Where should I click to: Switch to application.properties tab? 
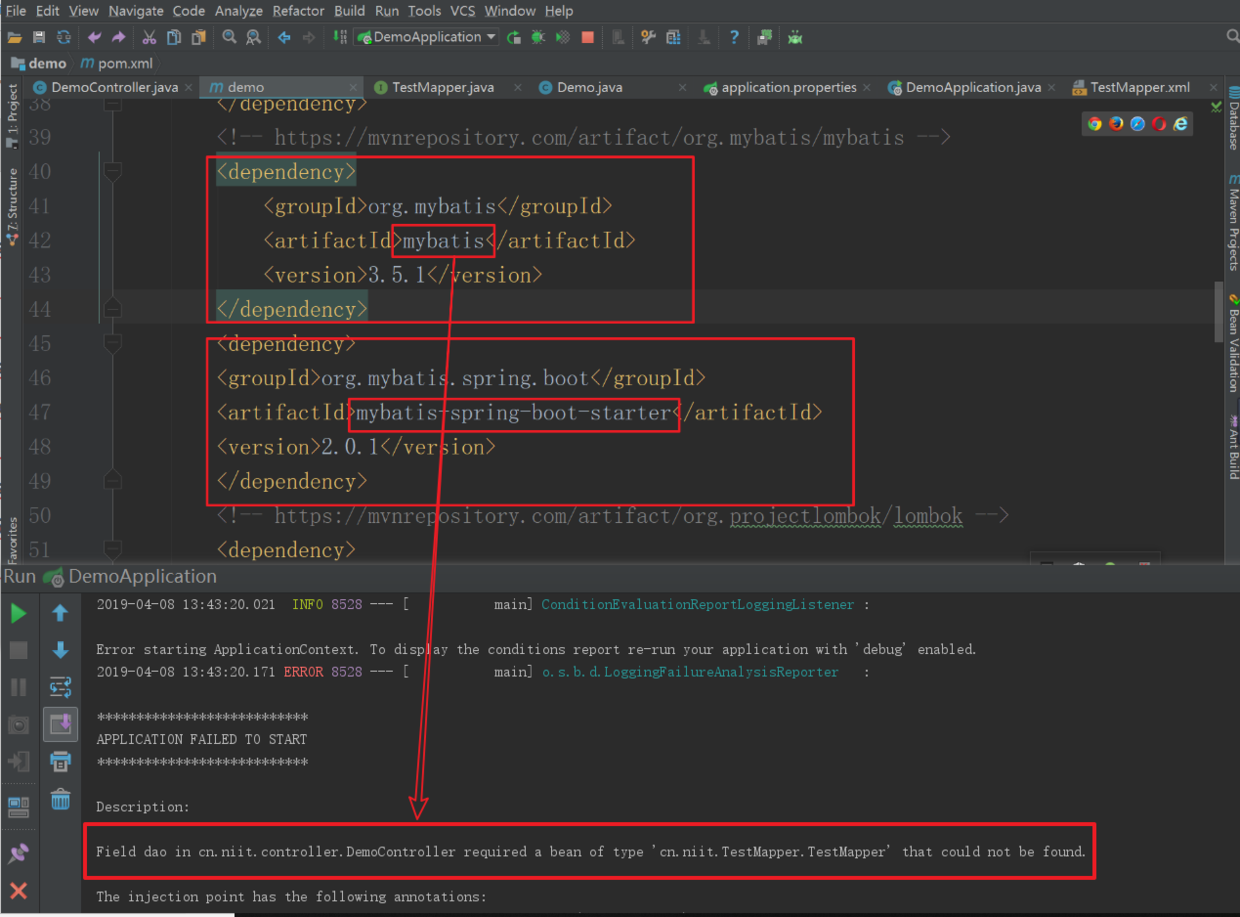pyautogui.click(x=788, y=87)
